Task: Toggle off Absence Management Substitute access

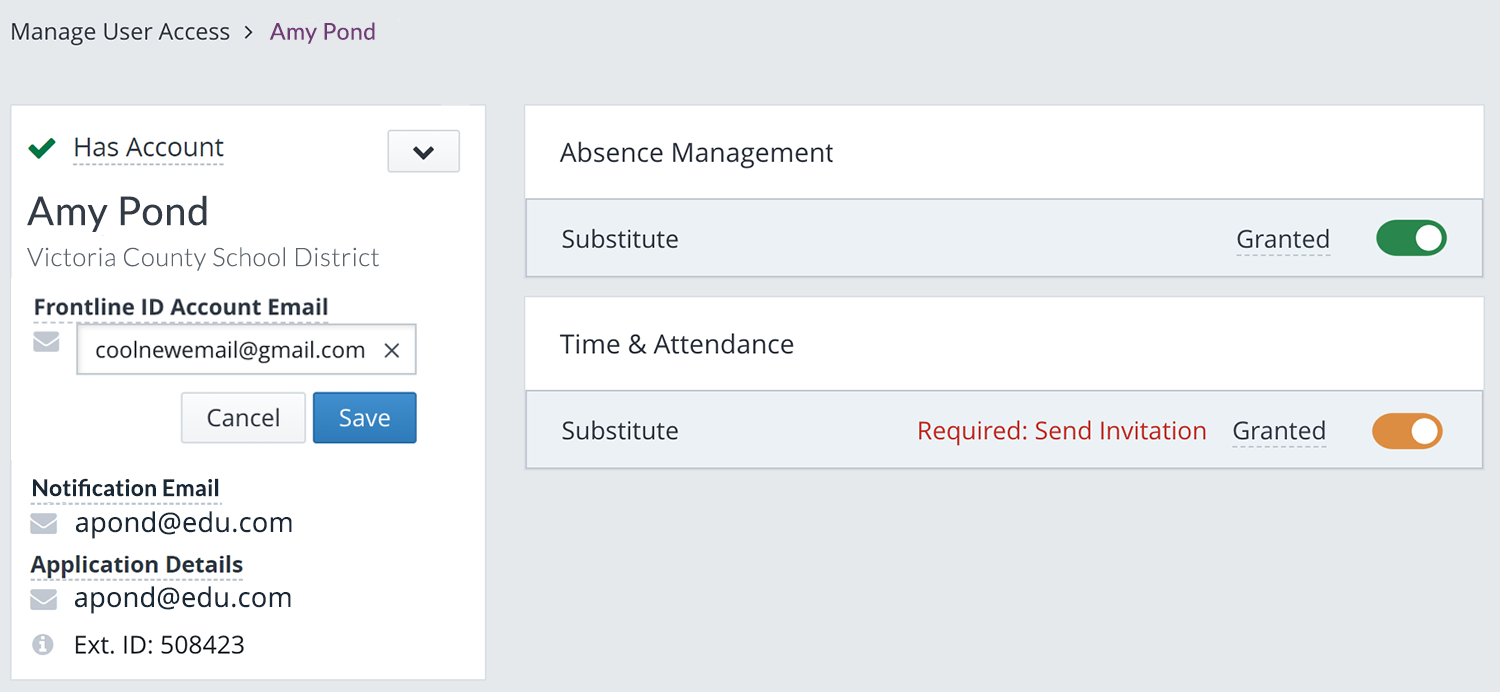Action: point(1411,238)
